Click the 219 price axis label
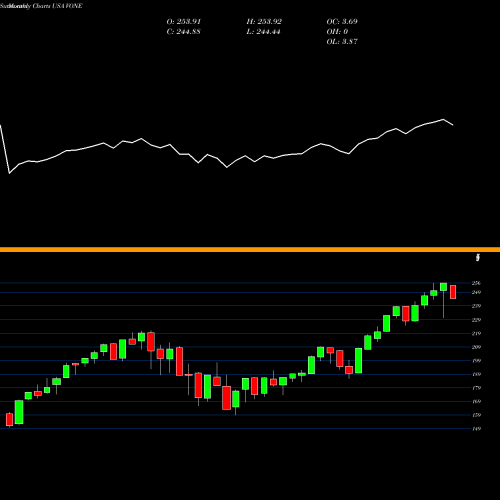The height and width of the screenshot is (500, 500). (x=476, y=333)
